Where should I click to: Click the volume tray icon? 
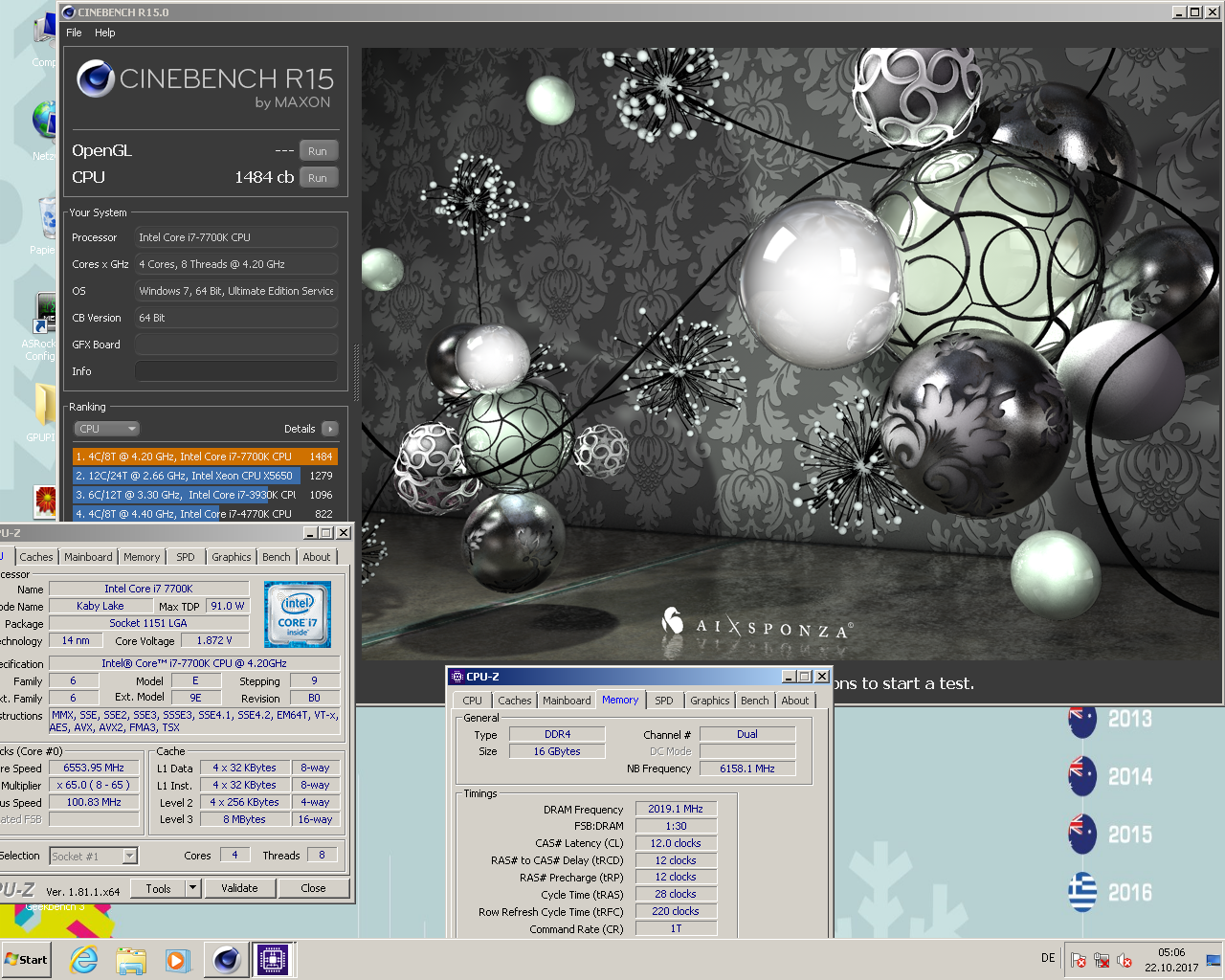pyautogui.click(x=1125, y=960)
